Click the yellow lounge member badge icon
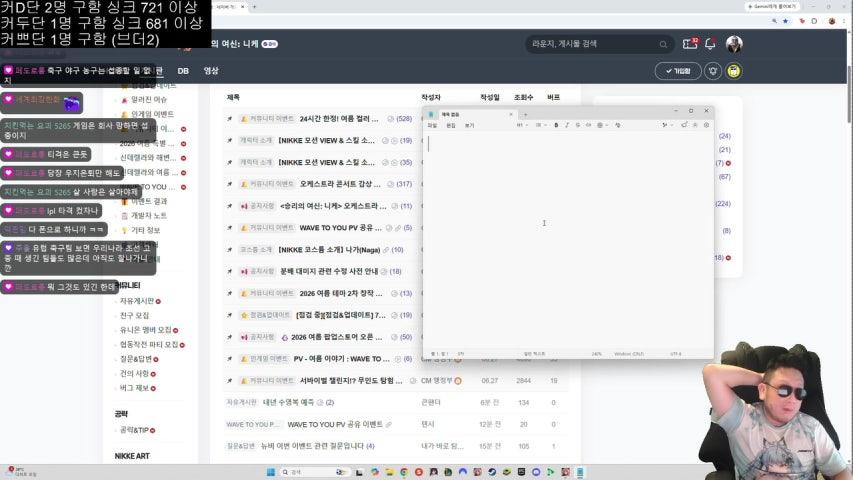The width and height of the screenshot is (853, 480). tap(733, 71)
